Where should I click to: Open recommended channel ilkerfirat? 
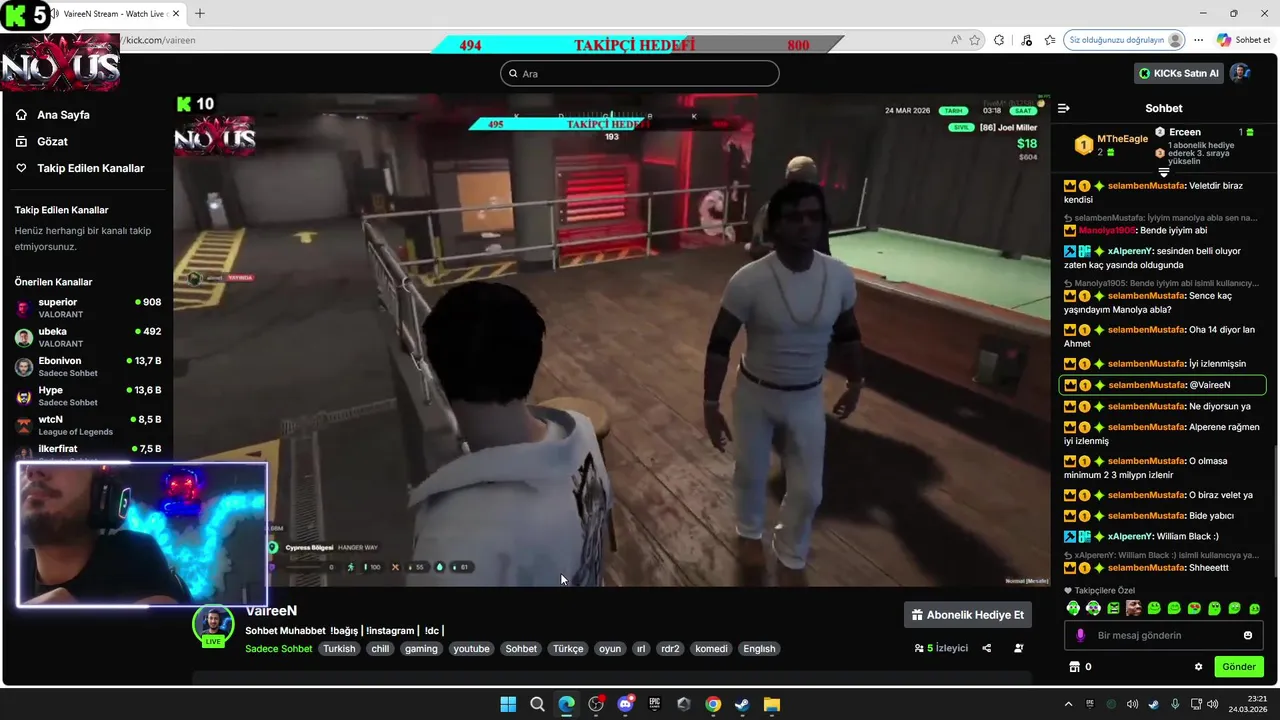pyautogui.click(x=87, y=450)
